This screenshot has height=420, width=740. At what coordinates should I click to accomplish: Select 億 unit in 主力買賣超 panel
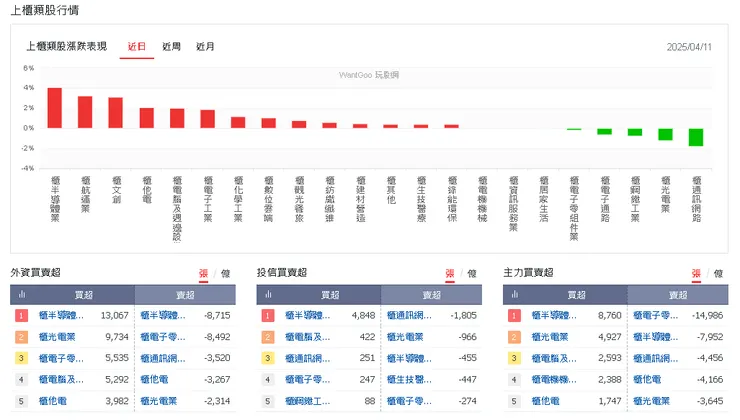(718, 273)
